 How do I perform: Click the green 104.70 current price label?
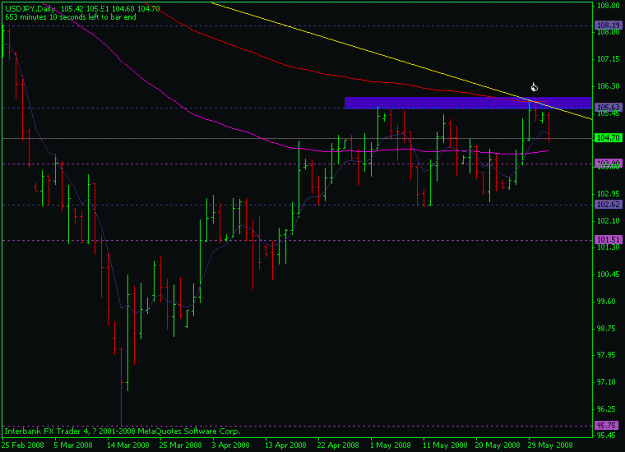pyautogui.click(x=608, y=138)
